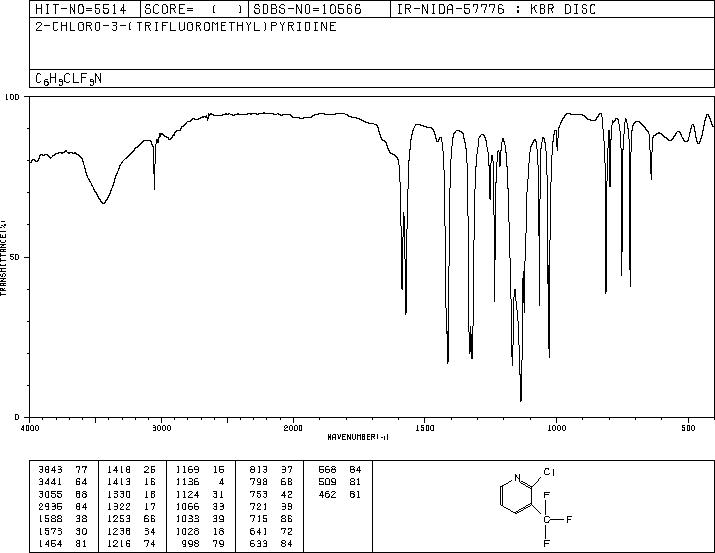Click the IR-NIDA-57776 : KBR DISC label
The width and height of the screenshot is (715, 553).
(496, 9)
